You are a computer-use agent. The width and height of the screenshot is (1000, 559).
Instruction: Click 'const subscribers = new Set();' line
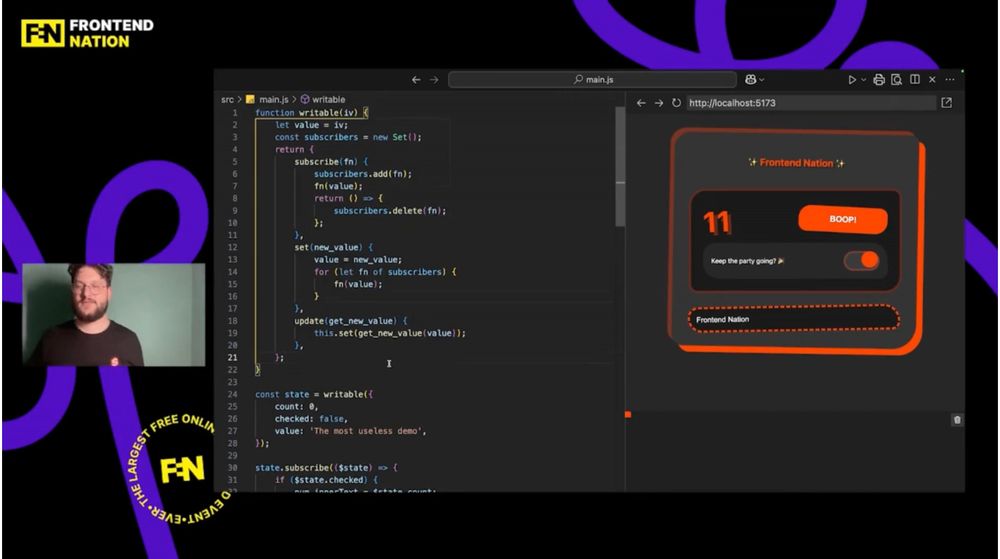pyautogui.click(x=348, y=137)
